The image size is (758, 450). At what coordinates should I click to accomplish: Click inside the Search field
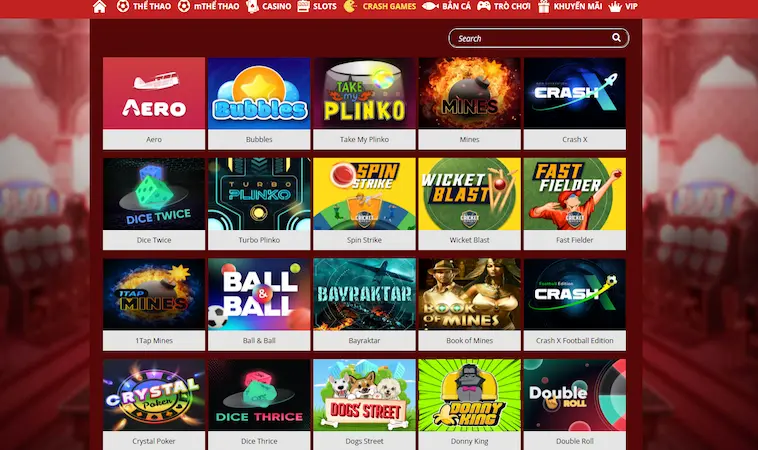point(539,38)
